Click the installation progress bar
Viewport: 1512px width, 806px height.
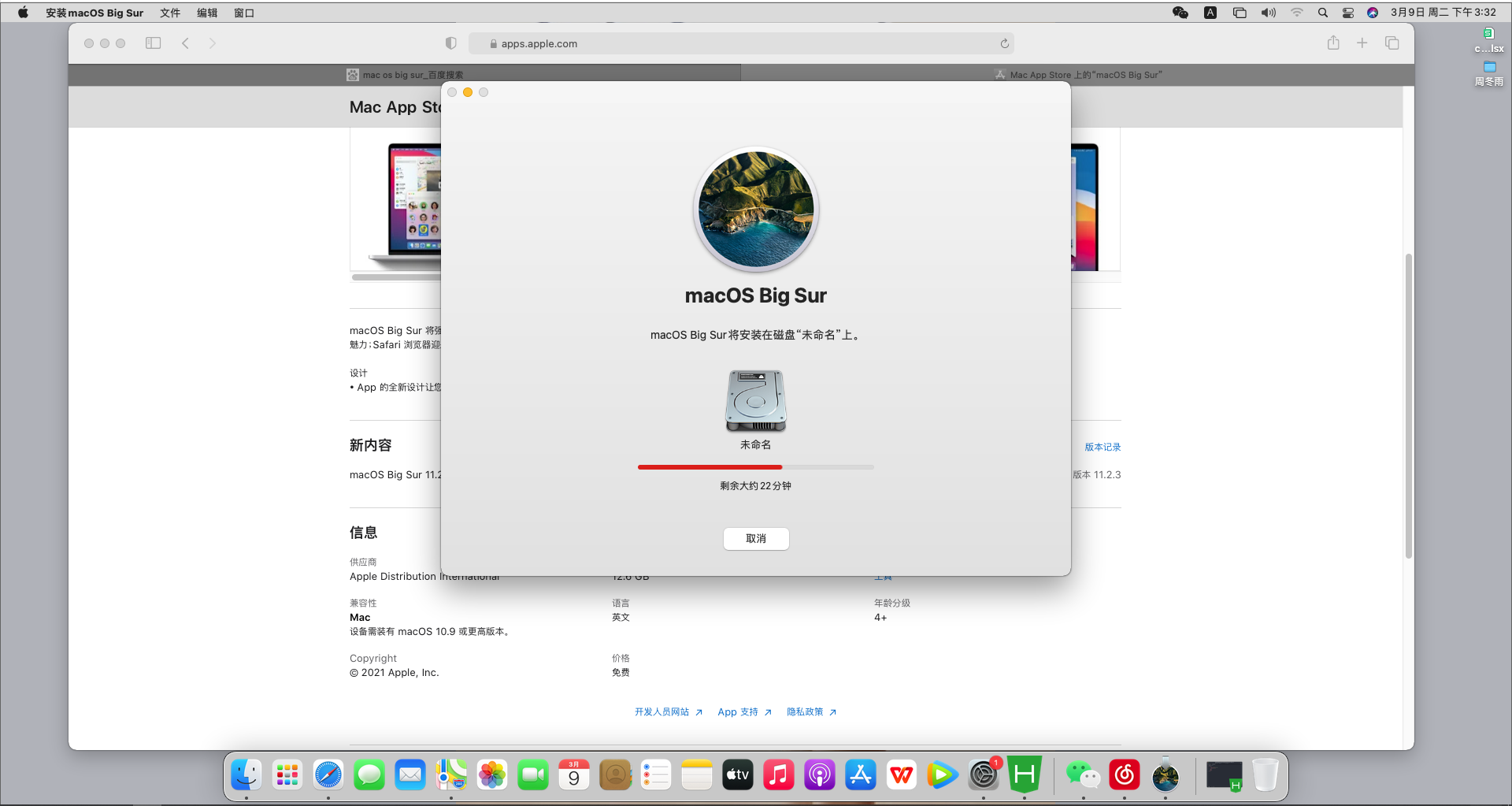[756, 467]
